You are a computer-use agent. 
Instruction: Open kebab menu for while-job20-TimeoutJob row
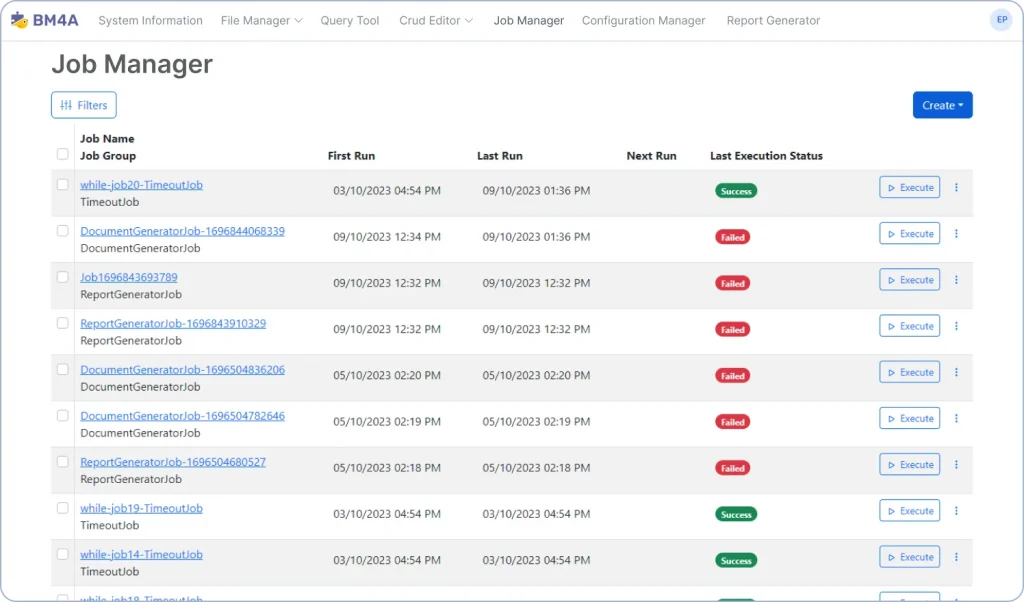[x=956, y=188]
